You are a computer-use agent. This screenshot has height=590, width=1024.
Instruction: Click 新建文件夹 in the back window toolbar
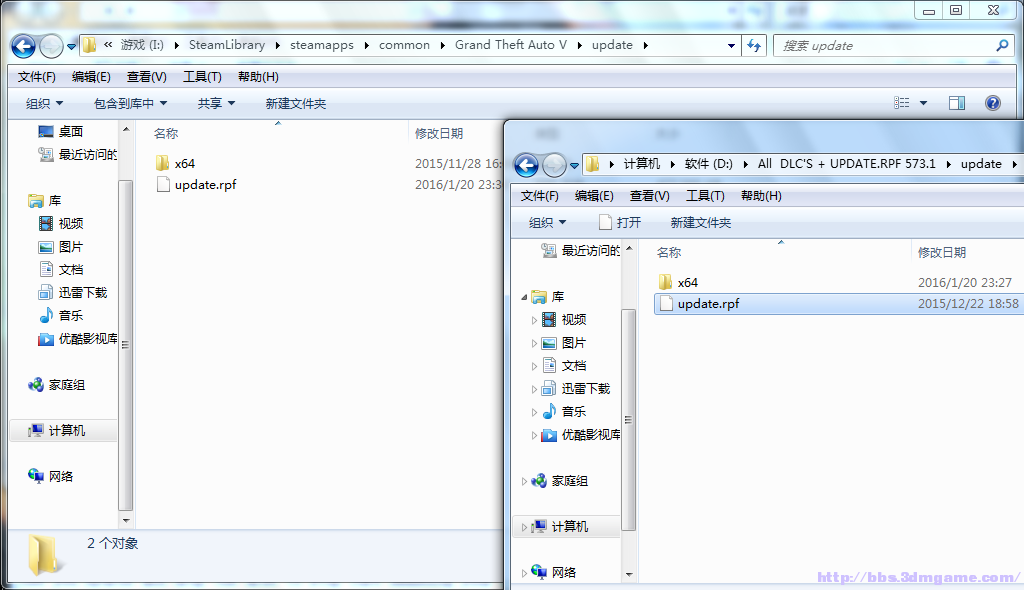pos(296,103)
